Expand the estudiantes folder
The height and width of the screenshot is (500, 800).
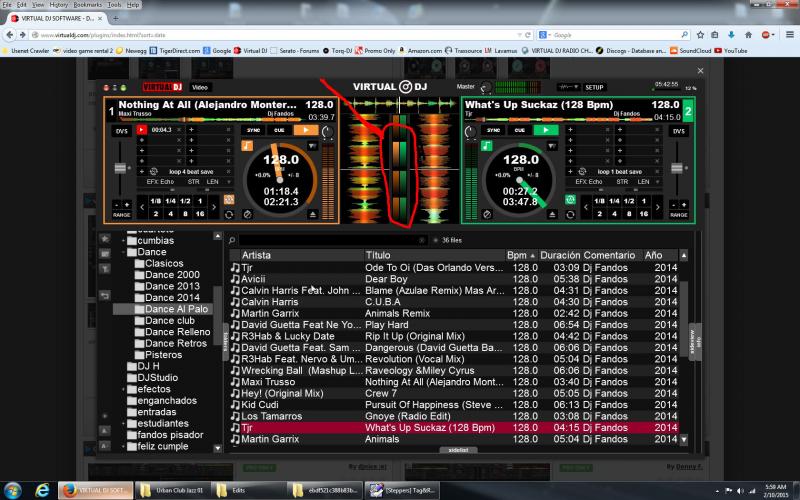point(123,423)
